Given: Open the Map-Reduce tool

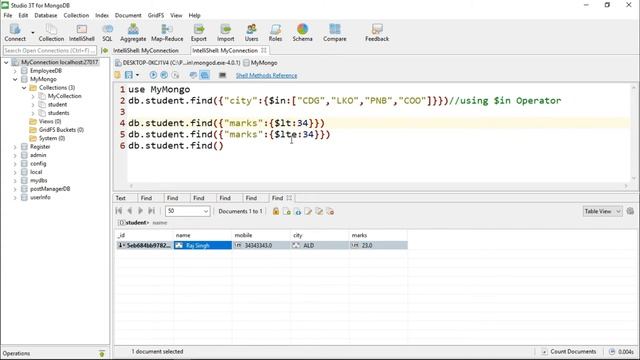Looking at the screenshot, I should pos(167,32).
